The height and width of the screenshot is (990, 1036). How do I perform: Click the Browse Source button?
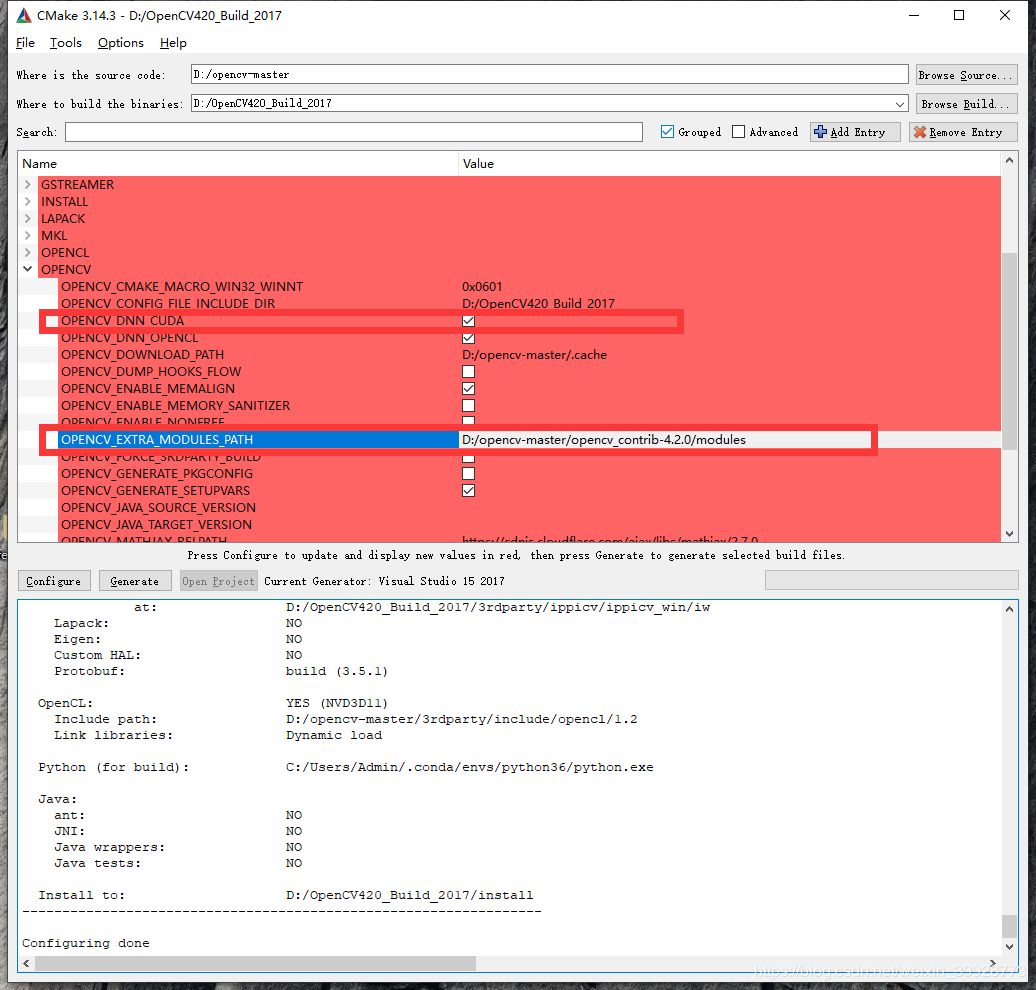pos(965,74)
